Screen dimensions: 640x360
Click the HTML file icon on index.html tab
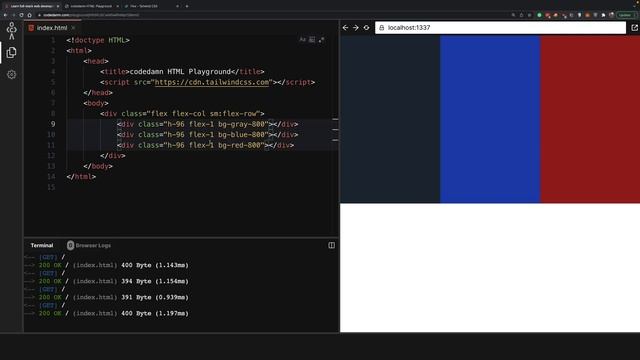(31, 28)
